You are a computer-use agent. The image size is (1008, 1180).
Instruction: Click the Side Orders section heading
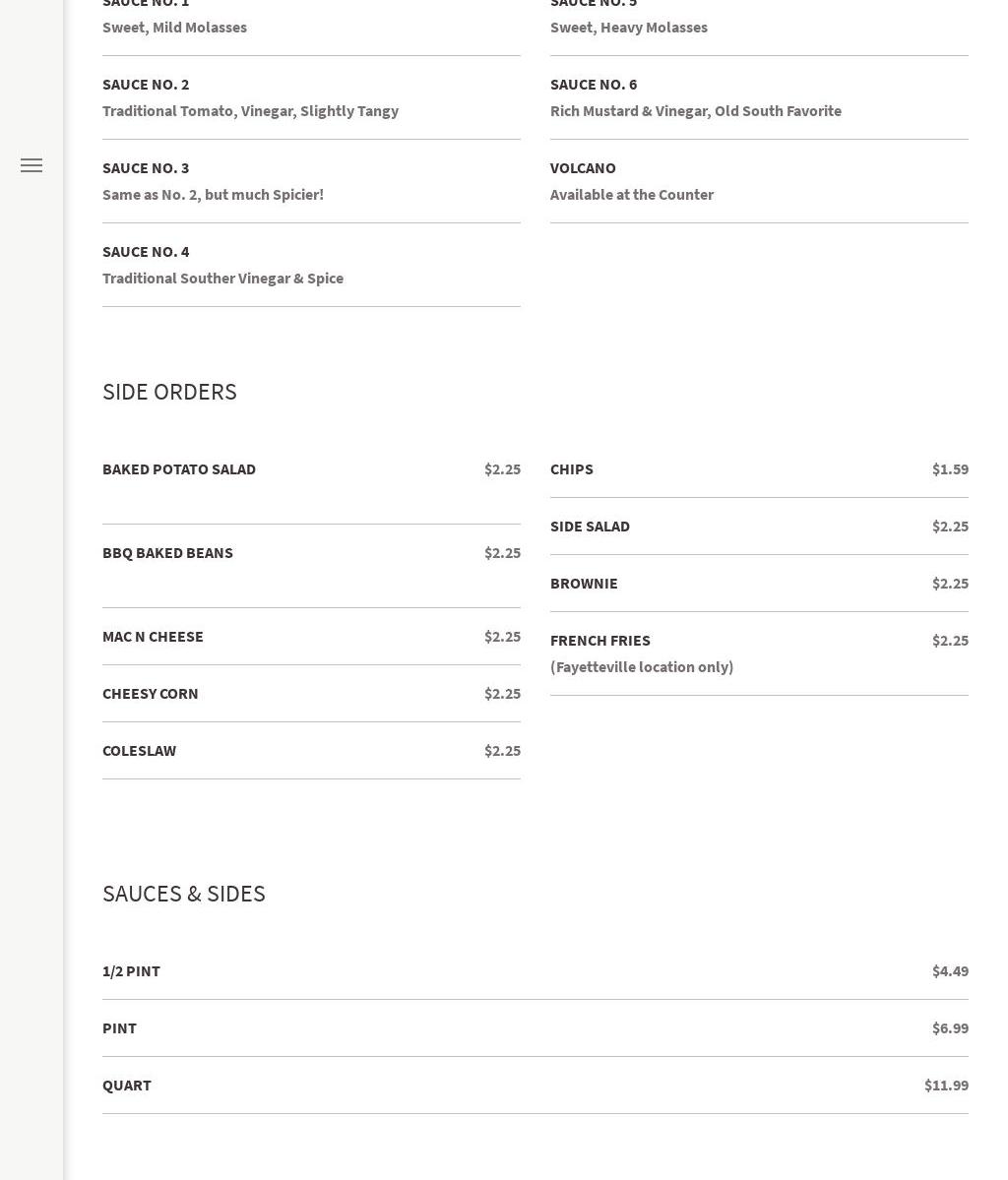[169, 392]
